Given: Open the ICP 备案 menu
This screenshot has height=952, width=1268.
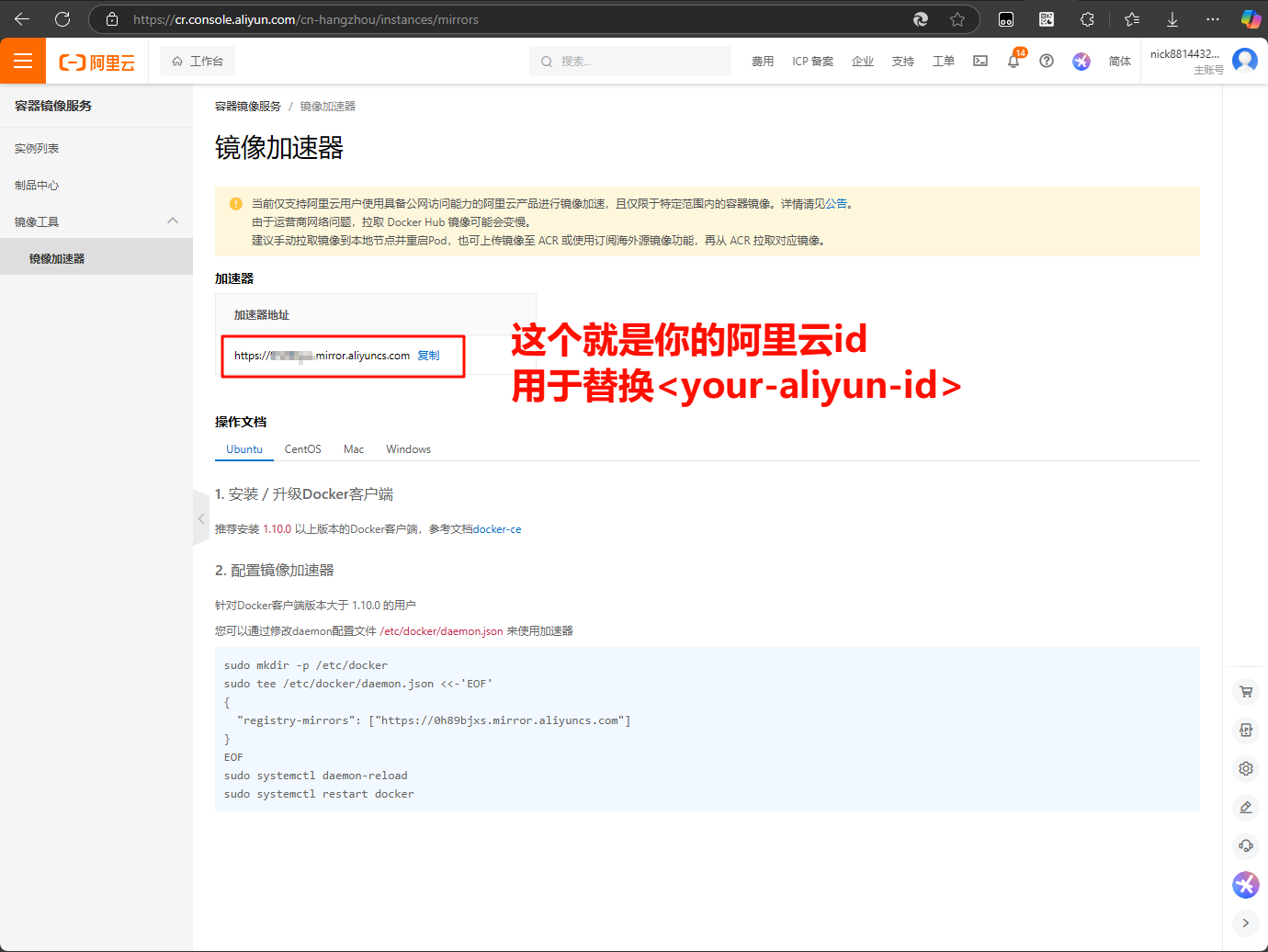Looking at the screenshot, I should click(x=812, y=62).
